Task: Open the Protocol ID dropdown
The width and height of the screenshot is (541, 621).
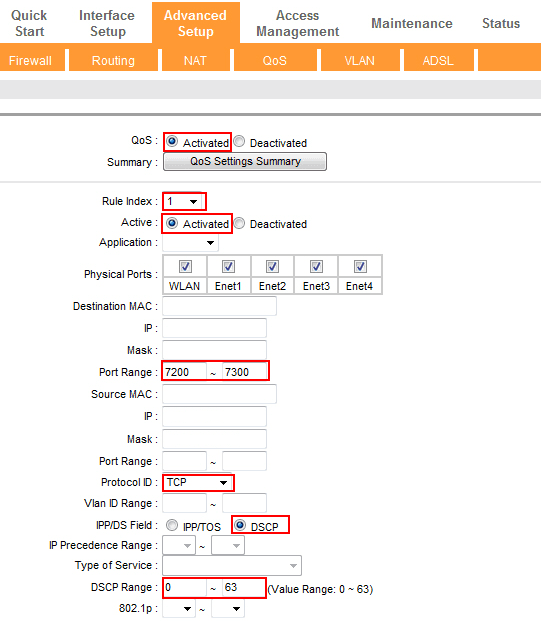Action: (x=198, y=482)
